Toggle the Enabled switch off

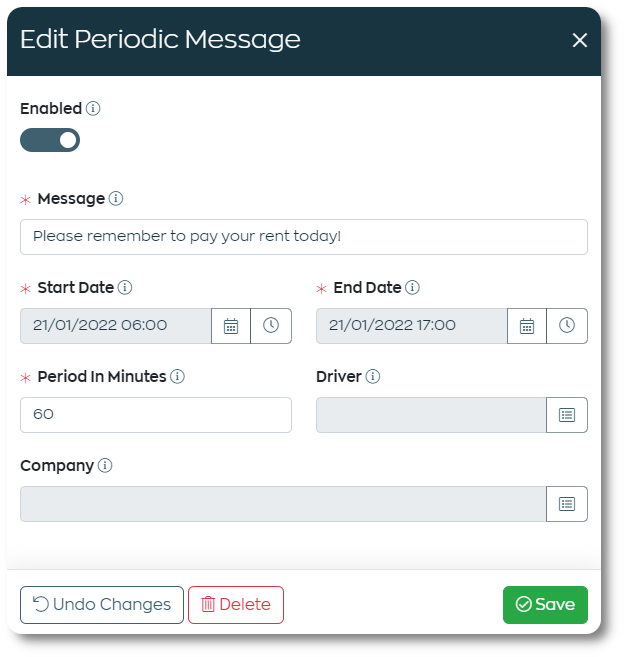[x=50, y=140]
